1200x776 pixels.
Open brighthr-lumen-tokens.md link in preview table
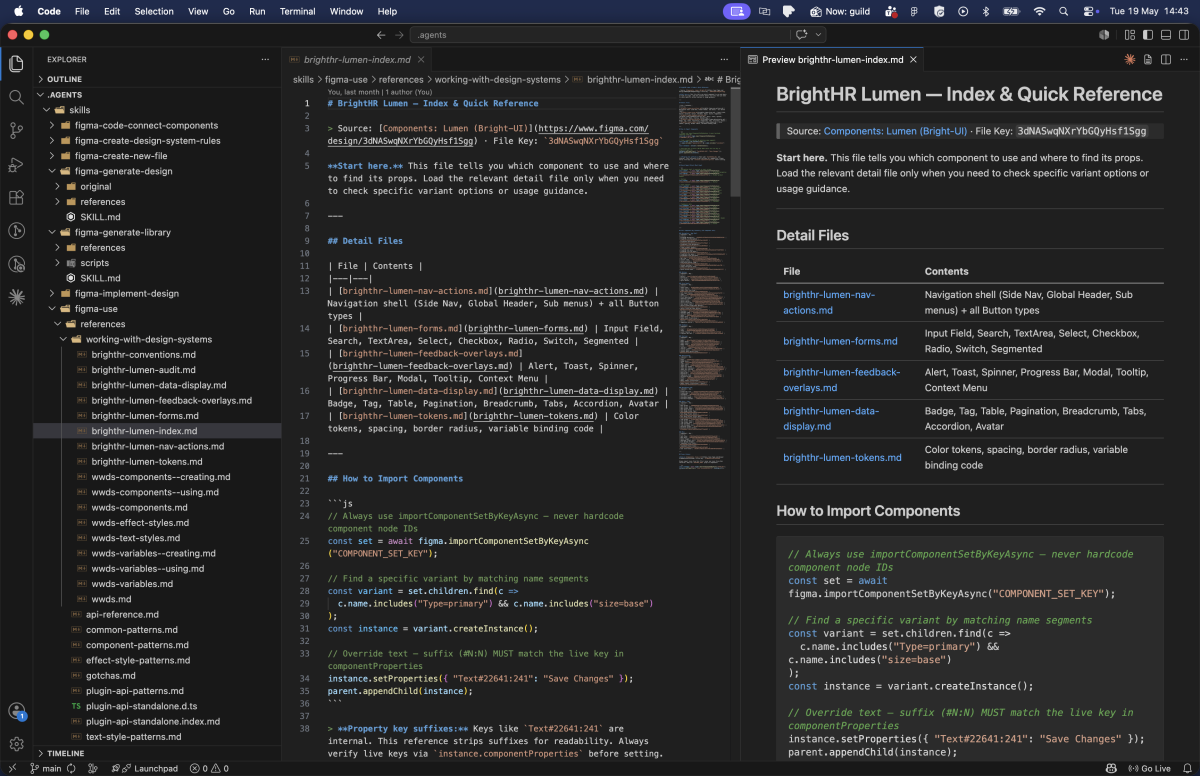[842, 457]
